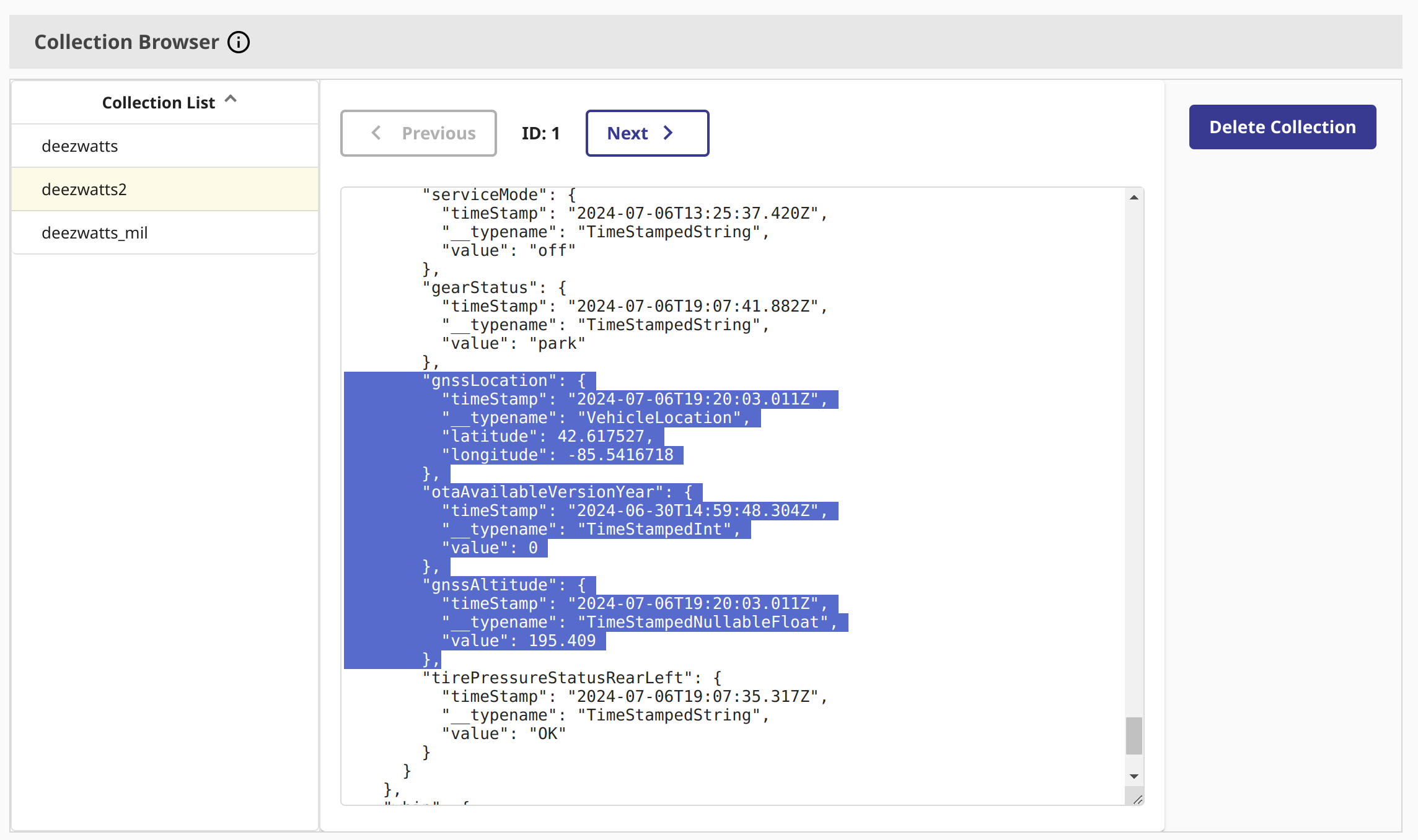Screen dimensions: 1418x840
Task: Click the textarea resize handle corner
Action: point(1137,800)
